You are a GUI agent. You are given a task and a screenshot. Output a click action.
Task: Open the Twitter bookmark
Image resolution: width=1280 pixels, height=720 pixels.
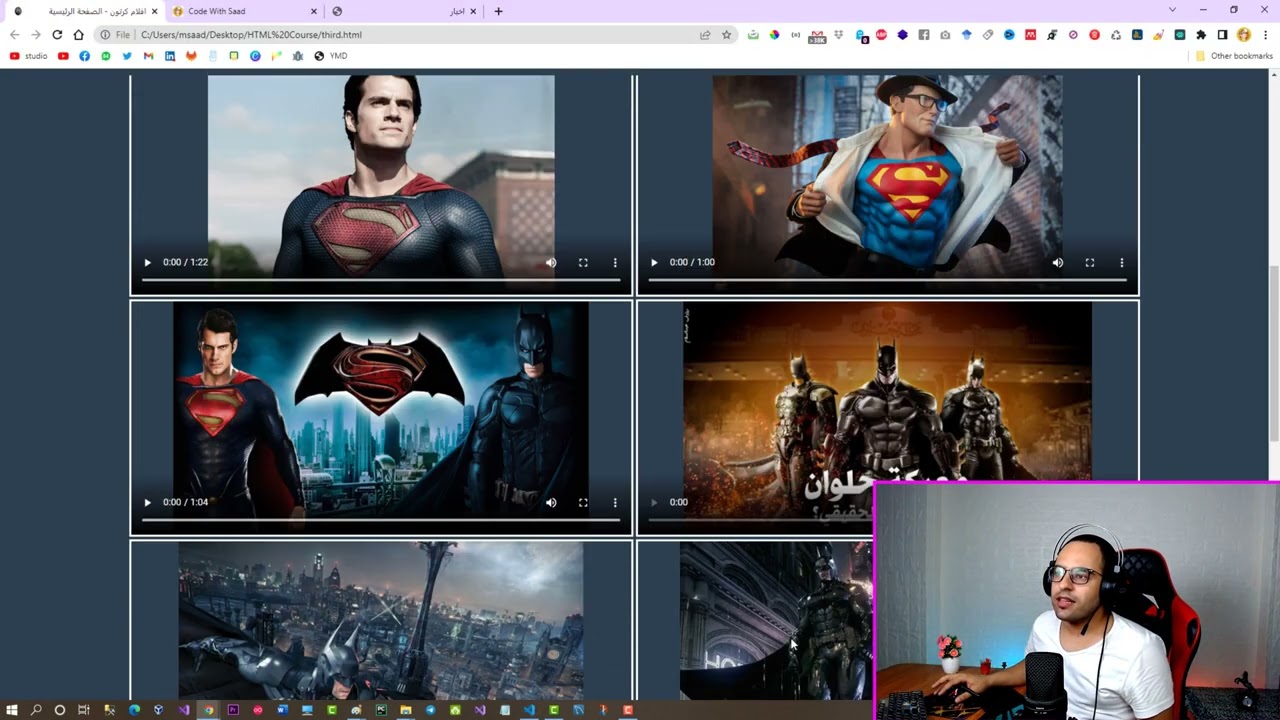pyautogui.click(x=127, y=56)
